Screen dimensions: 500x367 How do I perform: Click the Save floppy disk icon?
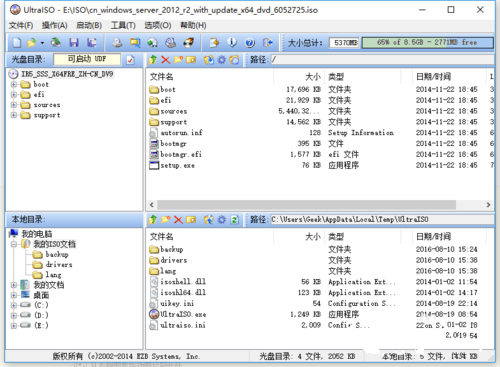(x=74, y=42)
